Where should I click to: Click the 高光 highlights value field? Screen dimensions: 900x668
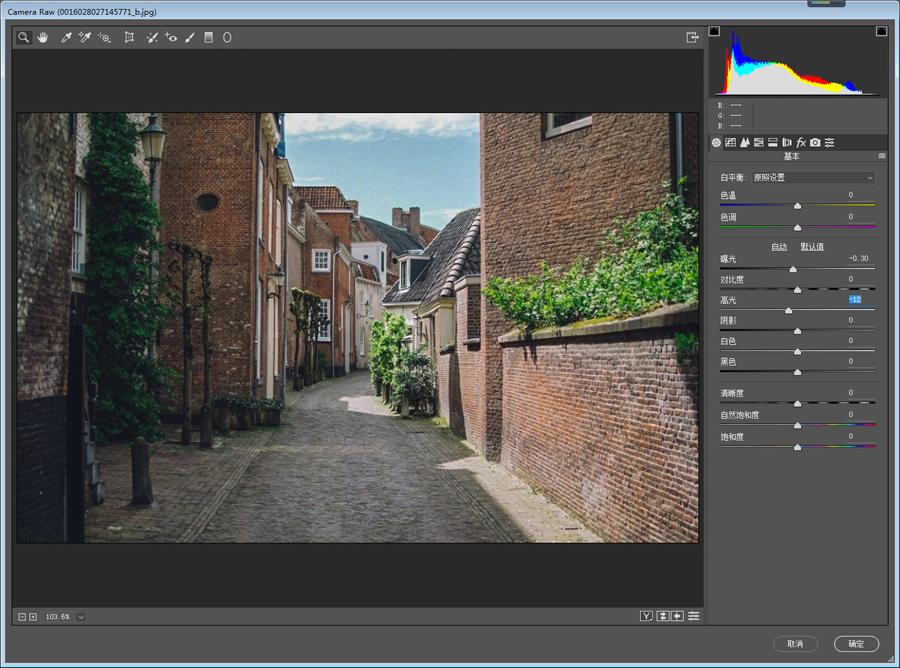(x=855, y=300)
